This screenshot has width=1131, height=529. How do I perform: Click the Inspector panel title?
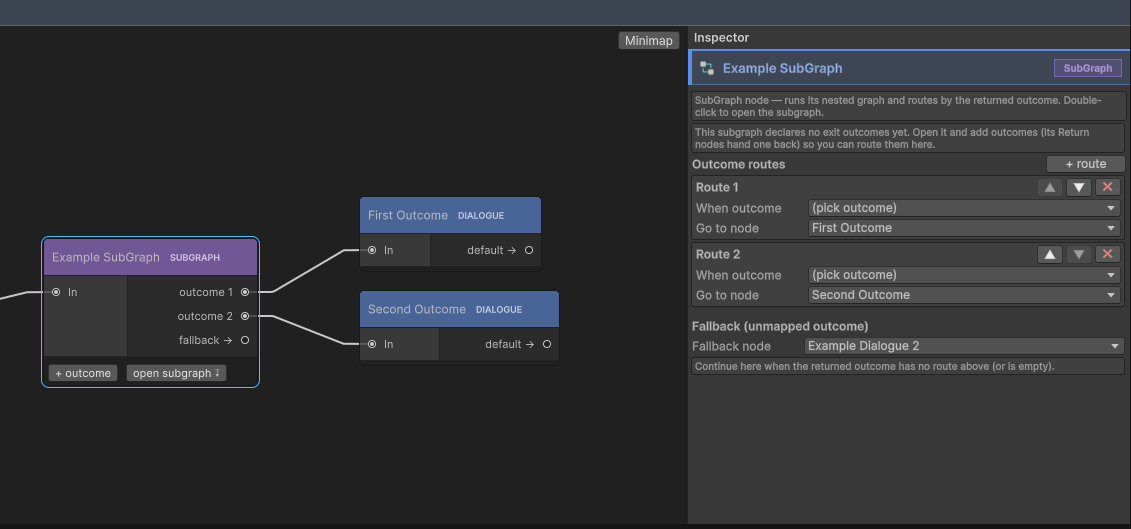pyautogui.click(x=721, y=38)
